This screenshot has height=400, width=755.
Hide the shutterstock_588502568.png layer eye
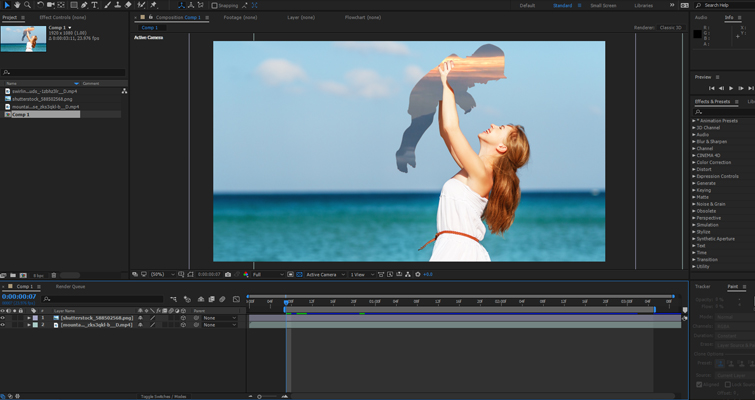[x=3, y=318]
